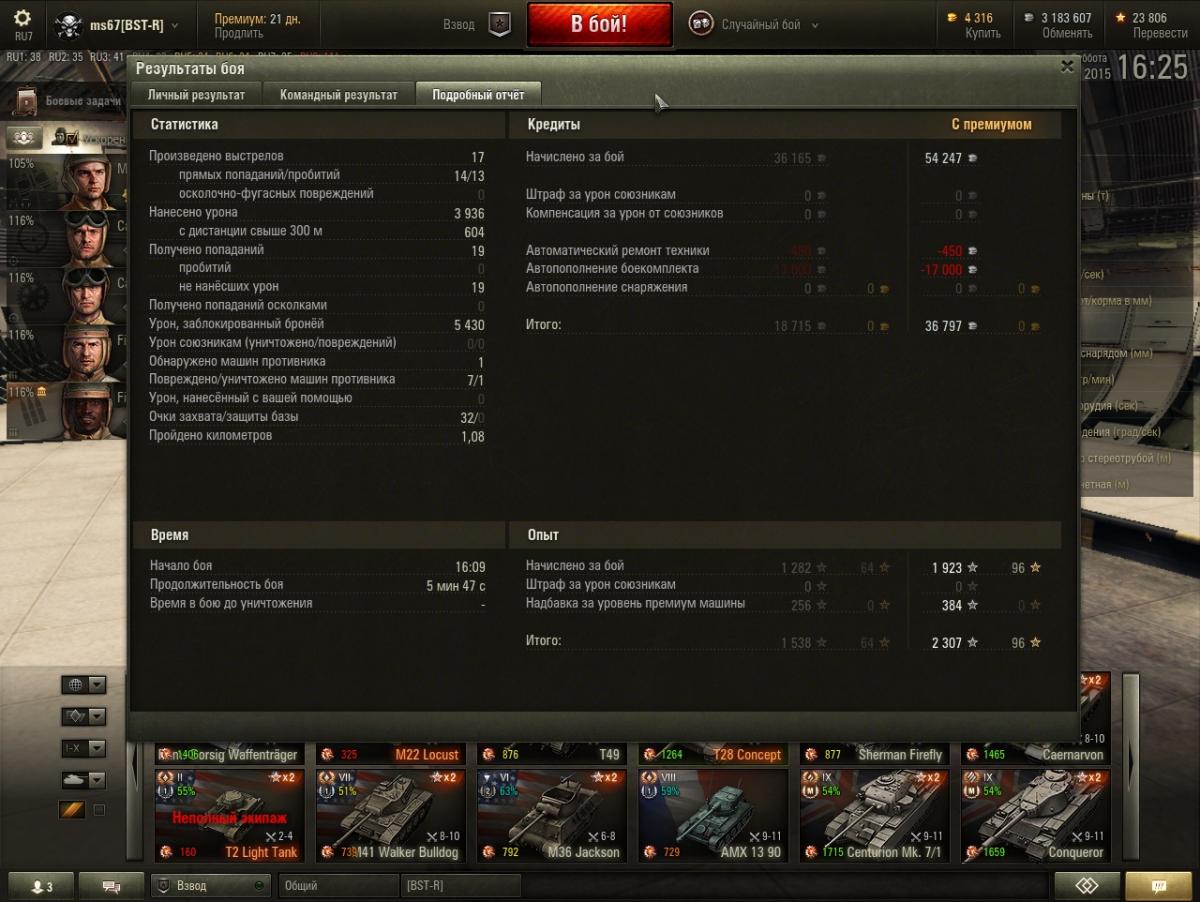Click the yellow notifications message button
Screen dimensions: 1200x902
click(1158, 886)
